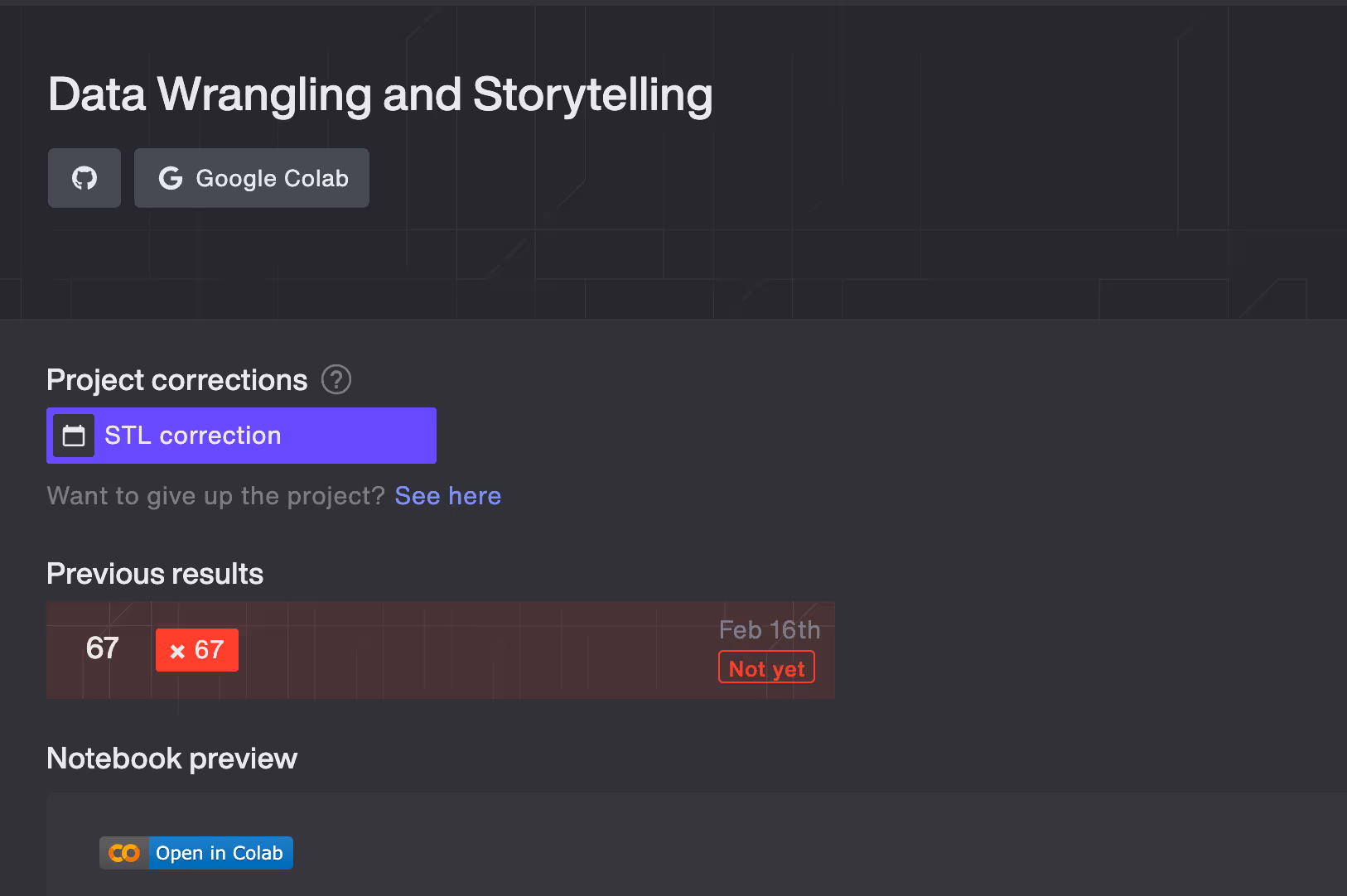Follow the See here link
Screen dimensions: 1347x896
448,495
